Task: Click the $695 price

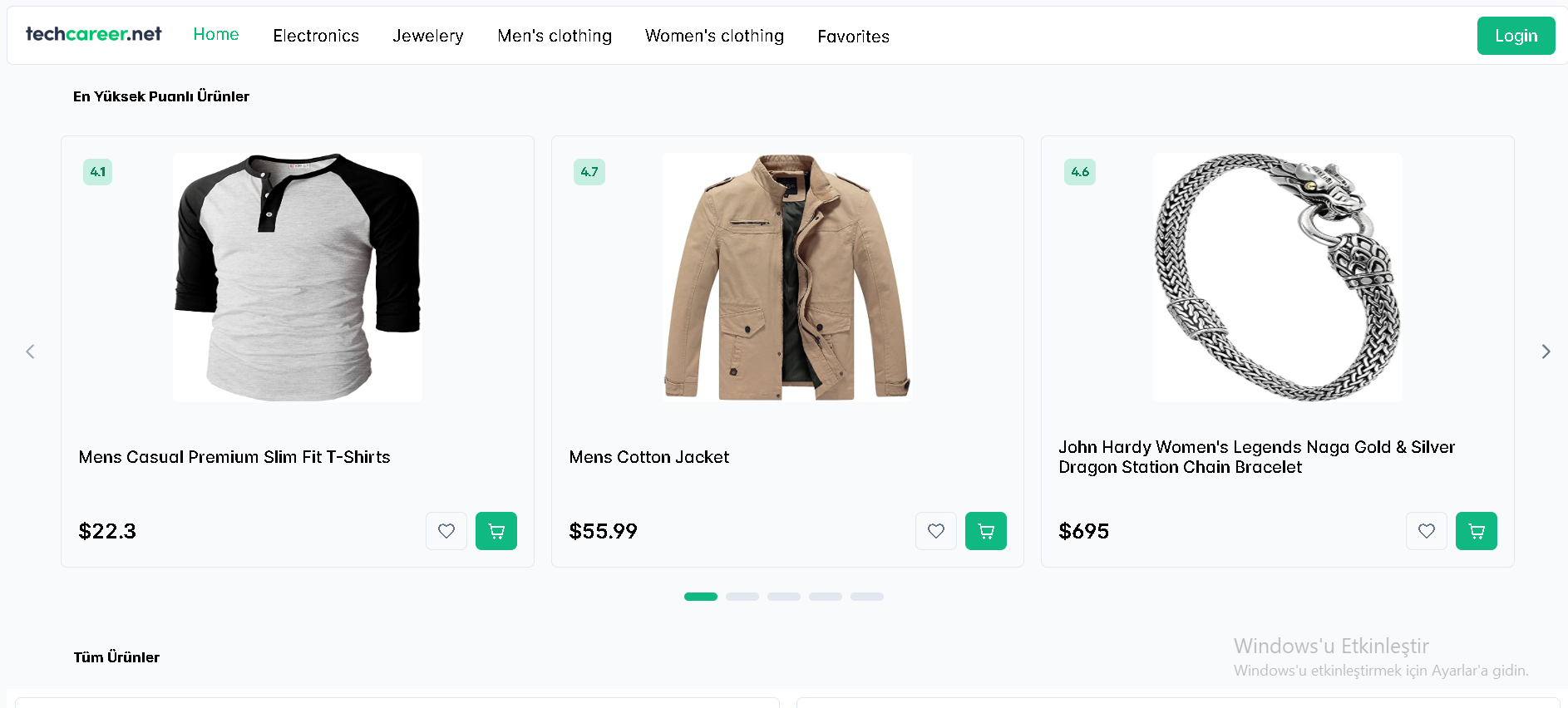Action: [1084, 531]
